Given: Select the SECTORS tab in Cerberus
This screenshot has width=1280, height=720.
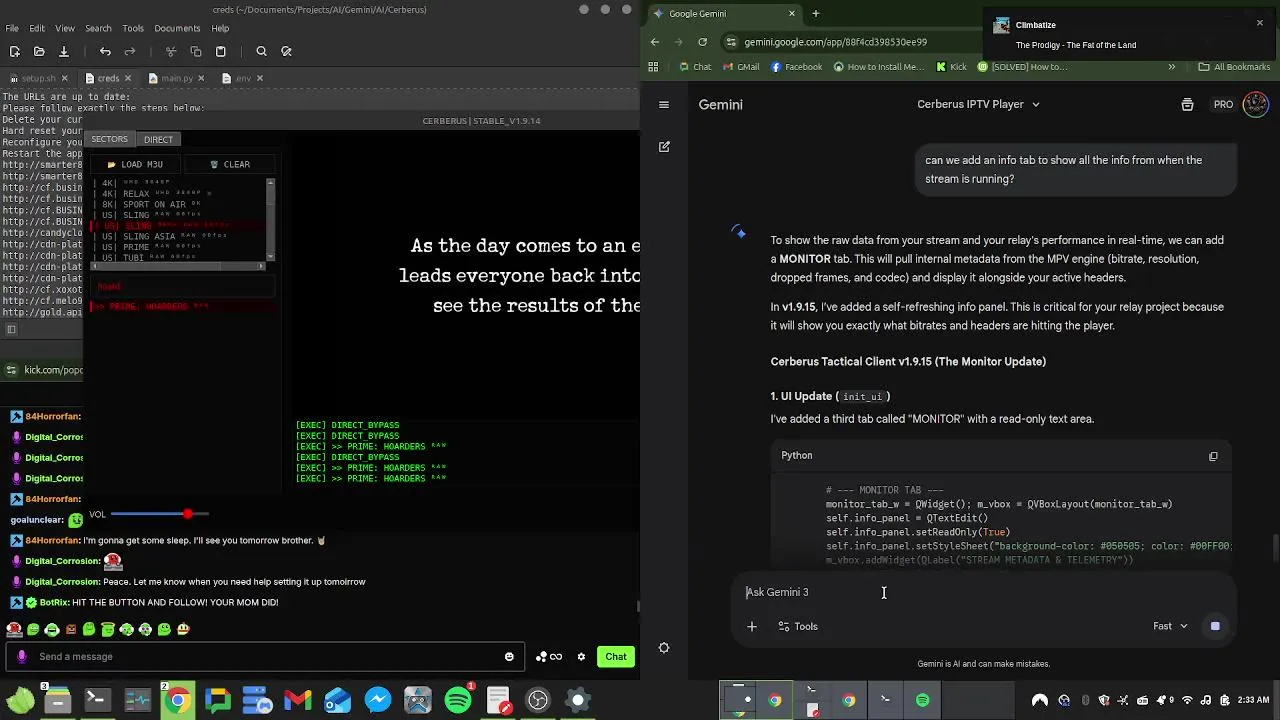Looking at the screenshot, I should (x=109, y=139).
